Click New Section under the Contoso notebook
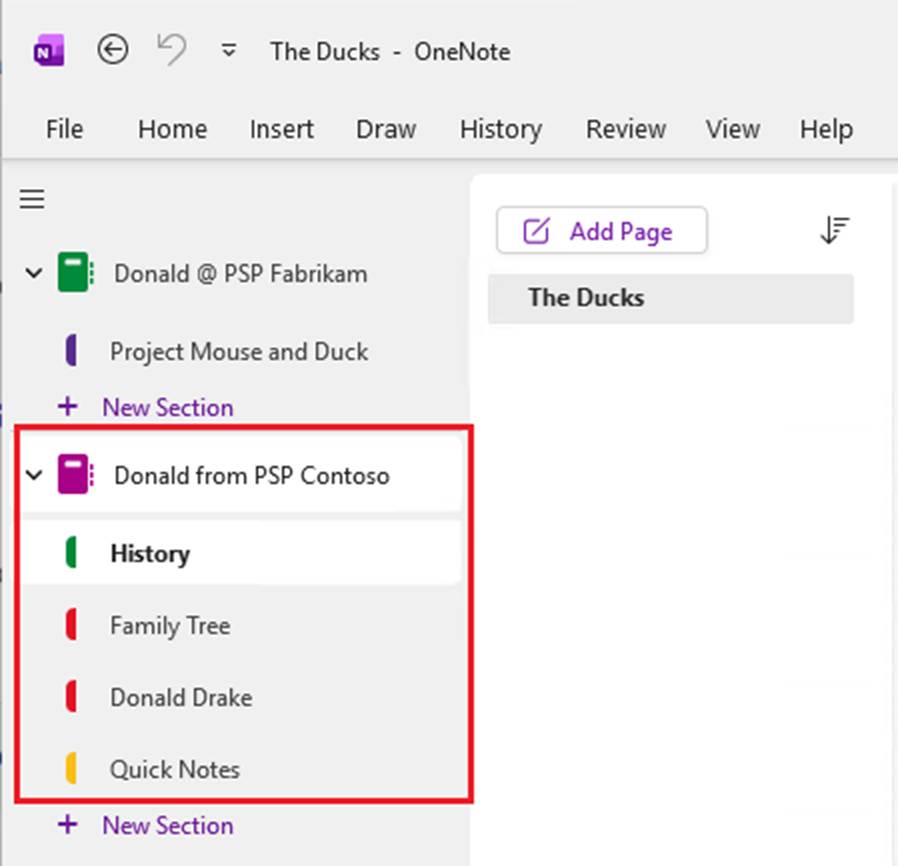This screenshot has width=898, height=866. pyautogui.click(x=167, y=825)
